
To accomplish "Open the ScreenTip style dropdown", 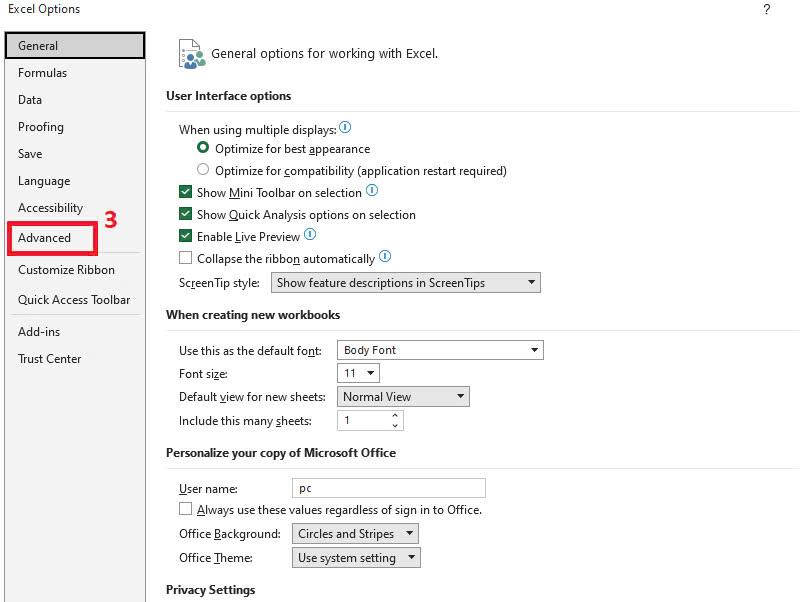I will [406, 283].
